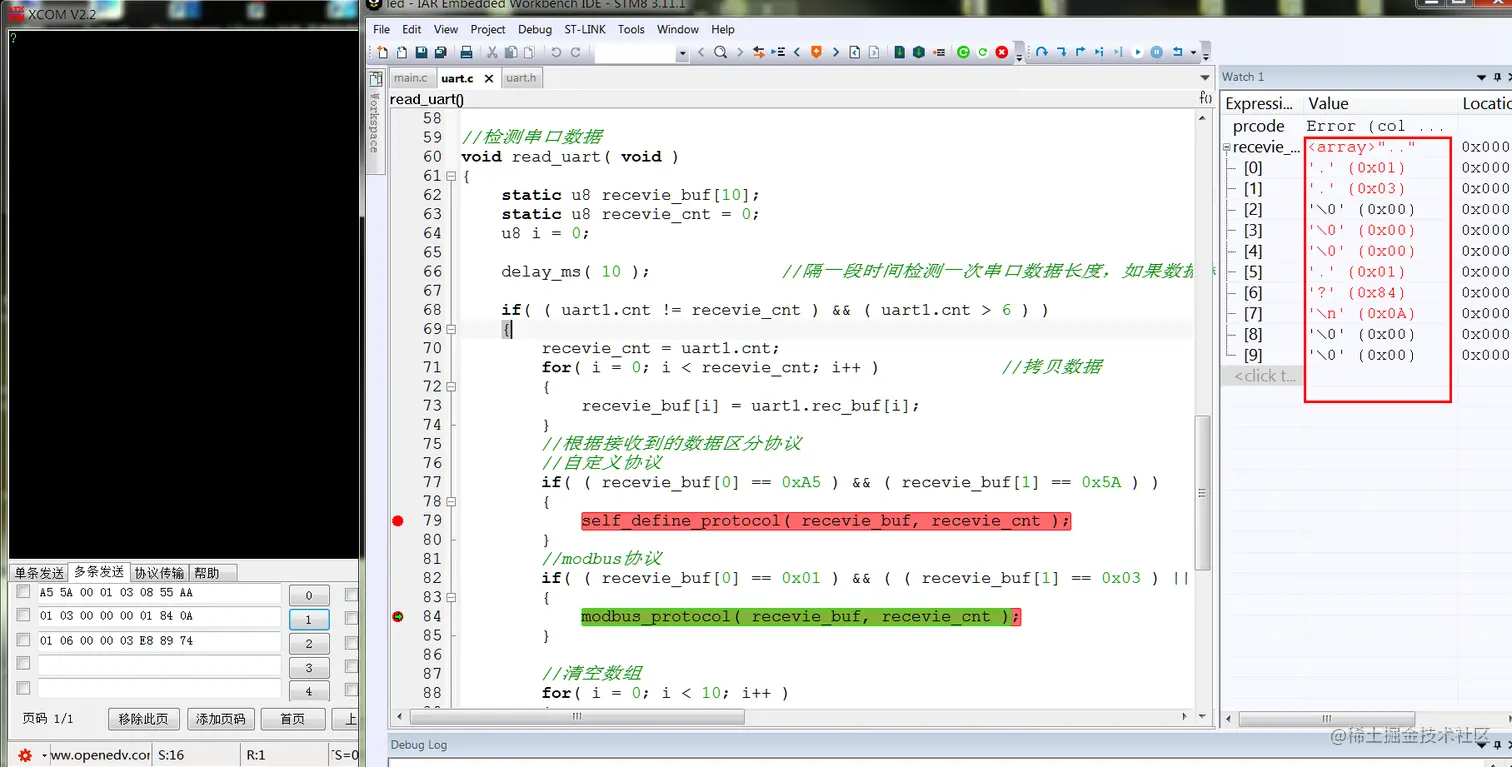Click the red breakpoint marker on line 79
This screenshot has width=1512, height=767.
click(x=398, y=520)
